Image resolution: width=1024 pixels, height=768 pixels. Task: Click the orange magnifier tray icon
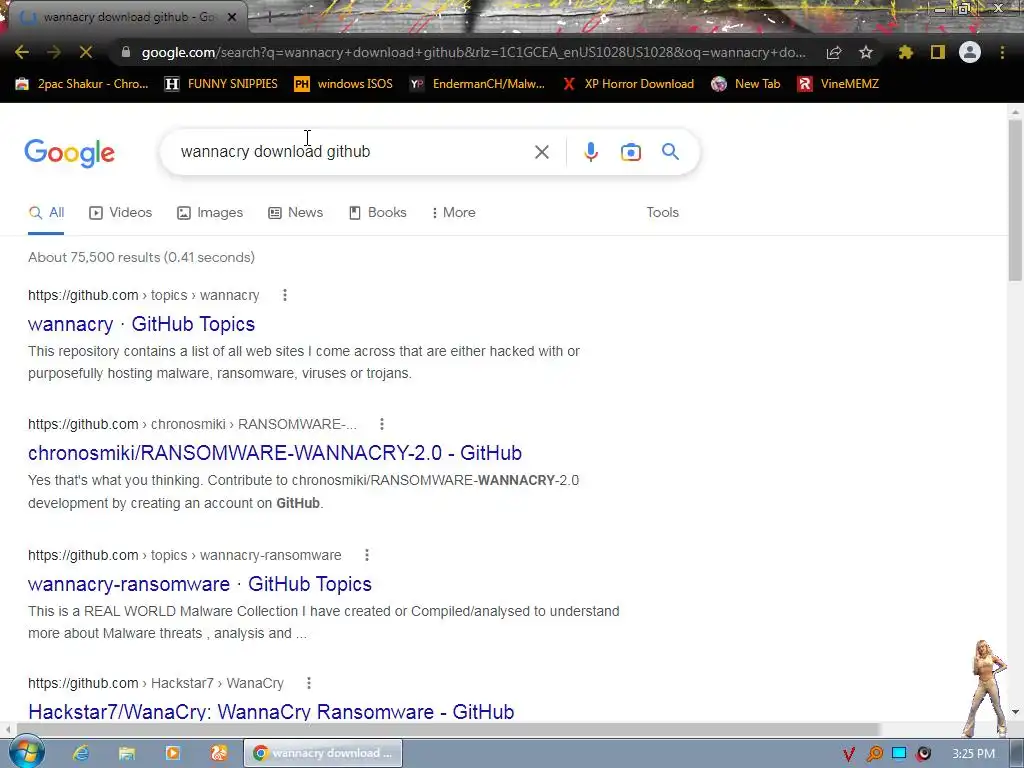(874, 754)
